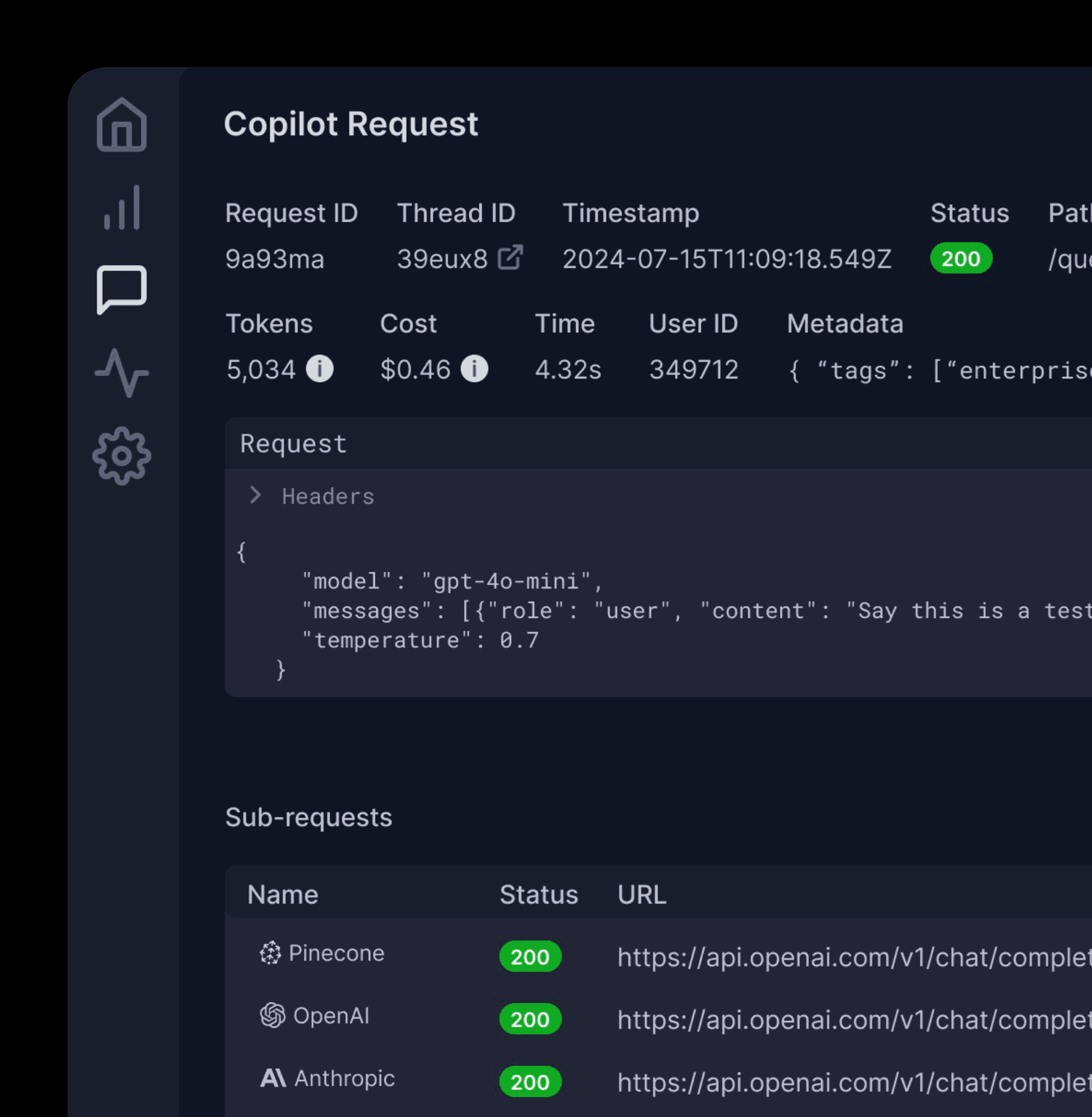Select the Copilot Request title
Screen dimensions: 1092x1117
click(x=352, y=123)
